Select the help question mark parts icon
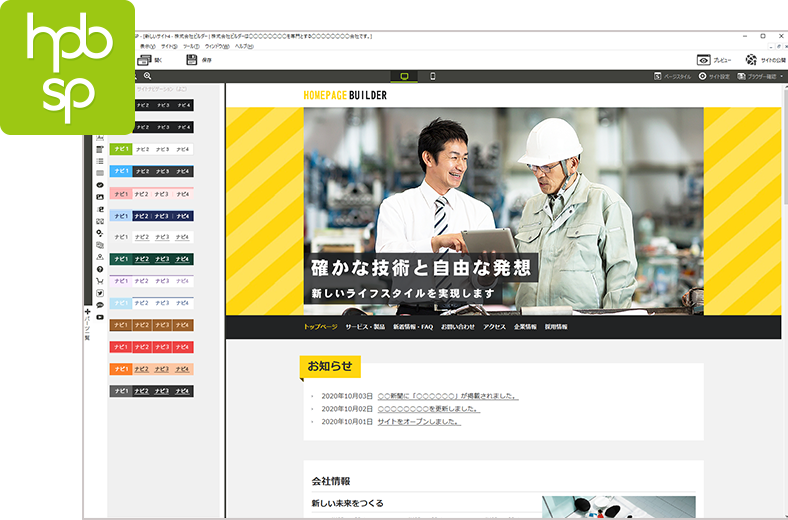788x520 pixels. click(100, 269)
